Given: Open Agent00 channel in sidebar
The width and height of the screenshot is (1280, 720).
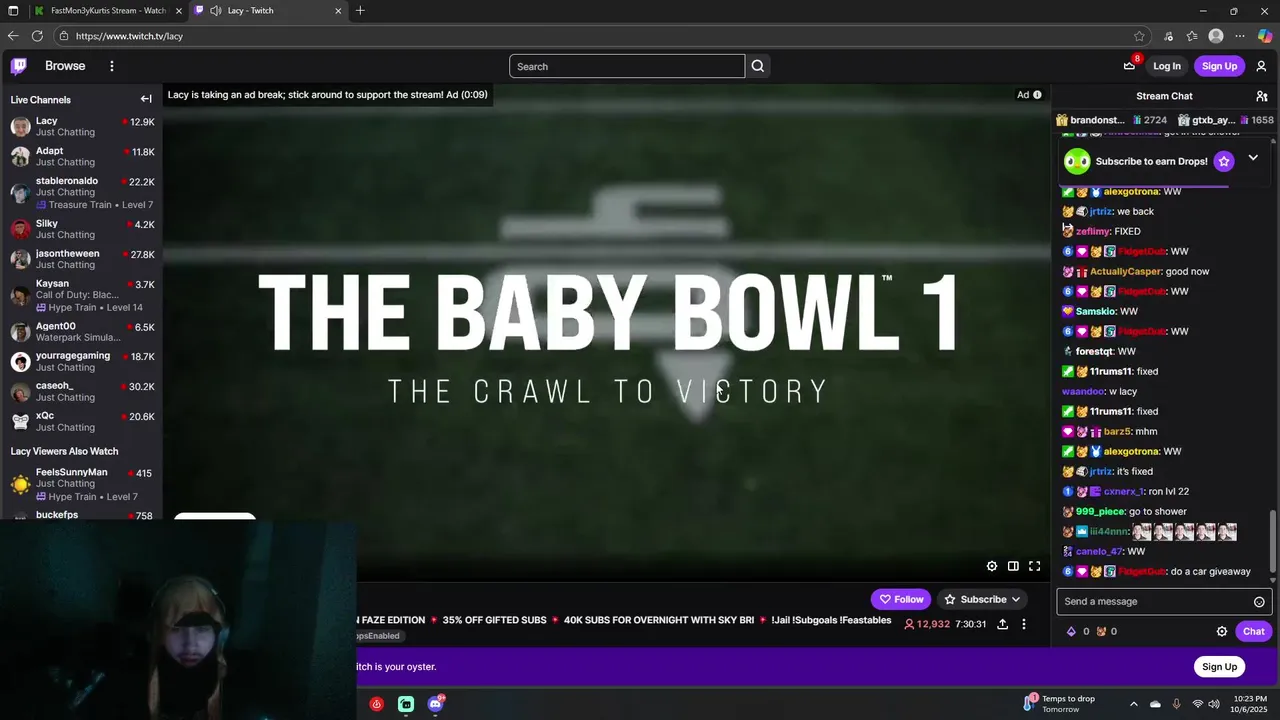Looking at the screenshot, I should coord(81,332).
